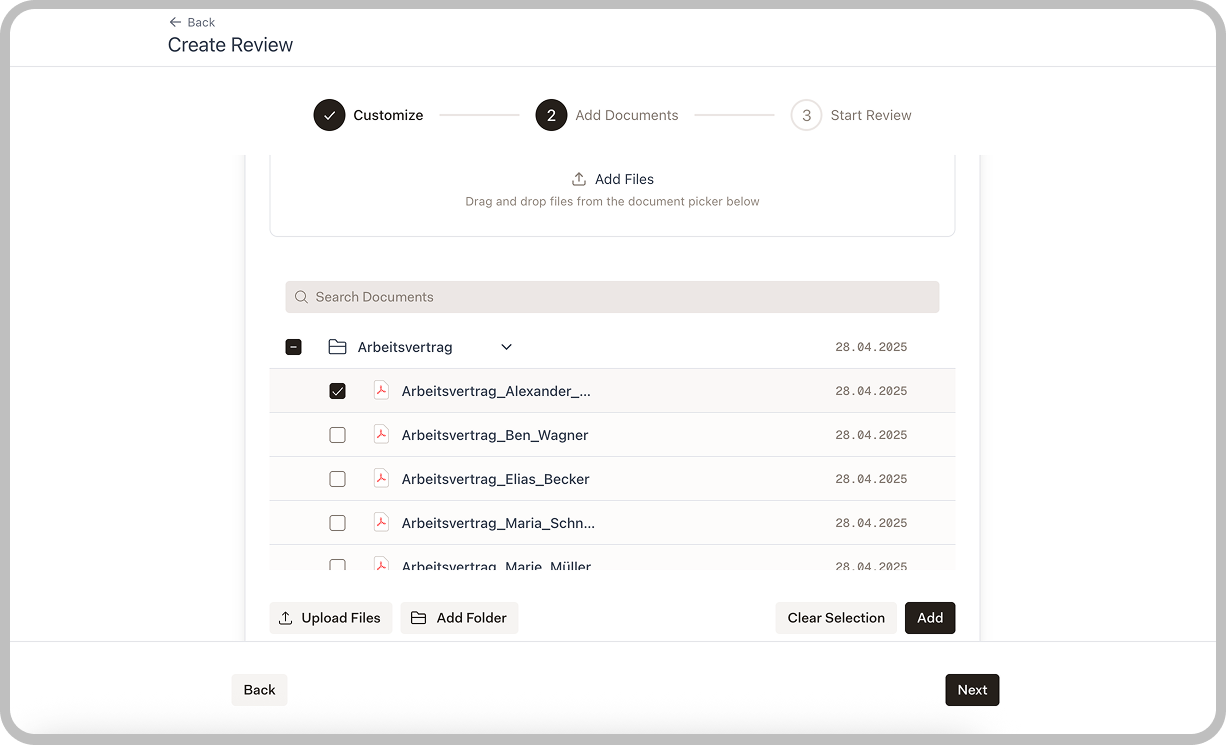Image resolution: width=1226 pixels, height=745 pixels.
Task: Click the checkmark circle on the Customize step
Action: coord(329,115)
